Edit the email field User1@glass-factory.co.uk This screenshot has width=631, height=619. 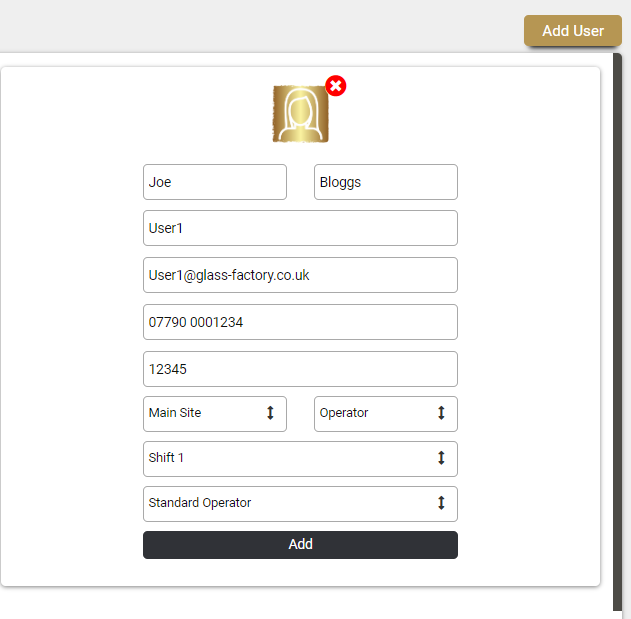[300, 275]
